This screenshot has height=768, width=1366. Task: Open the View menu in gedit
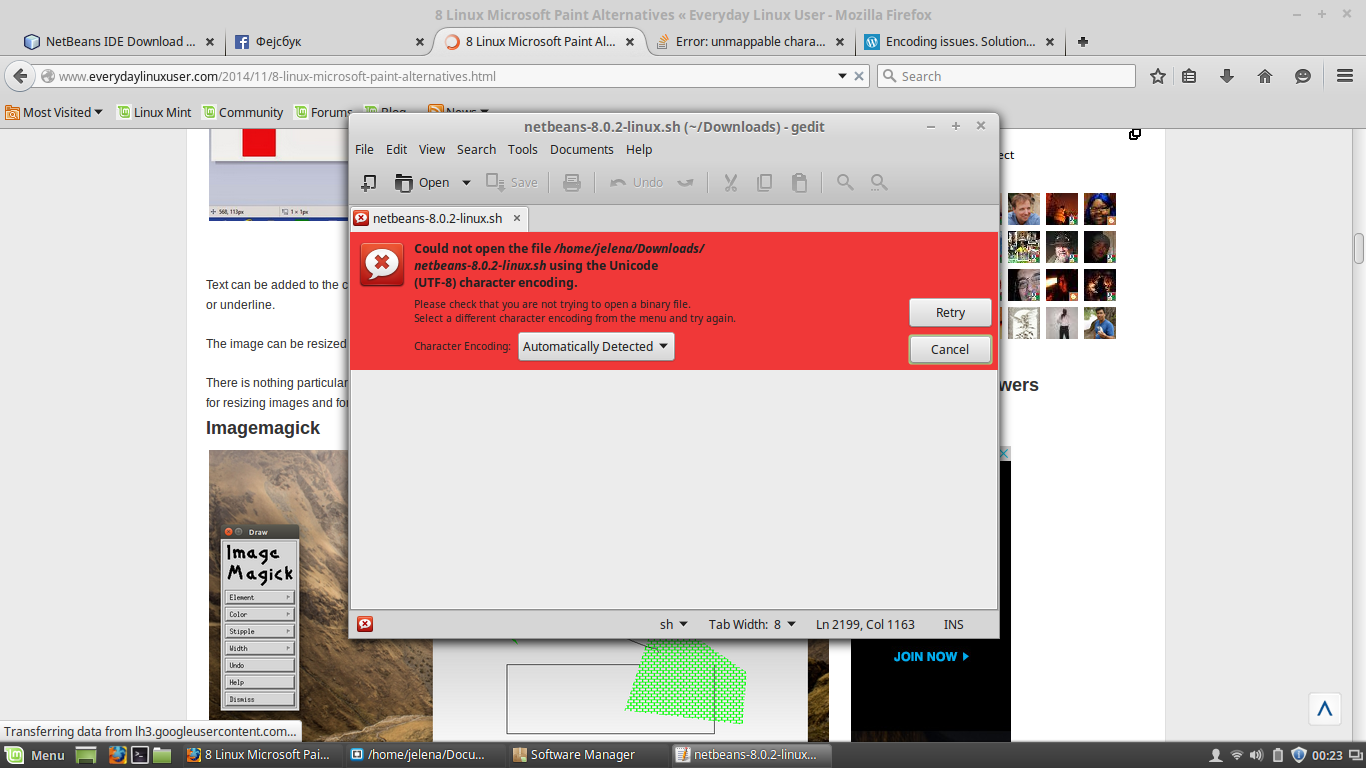coord(432,149)
